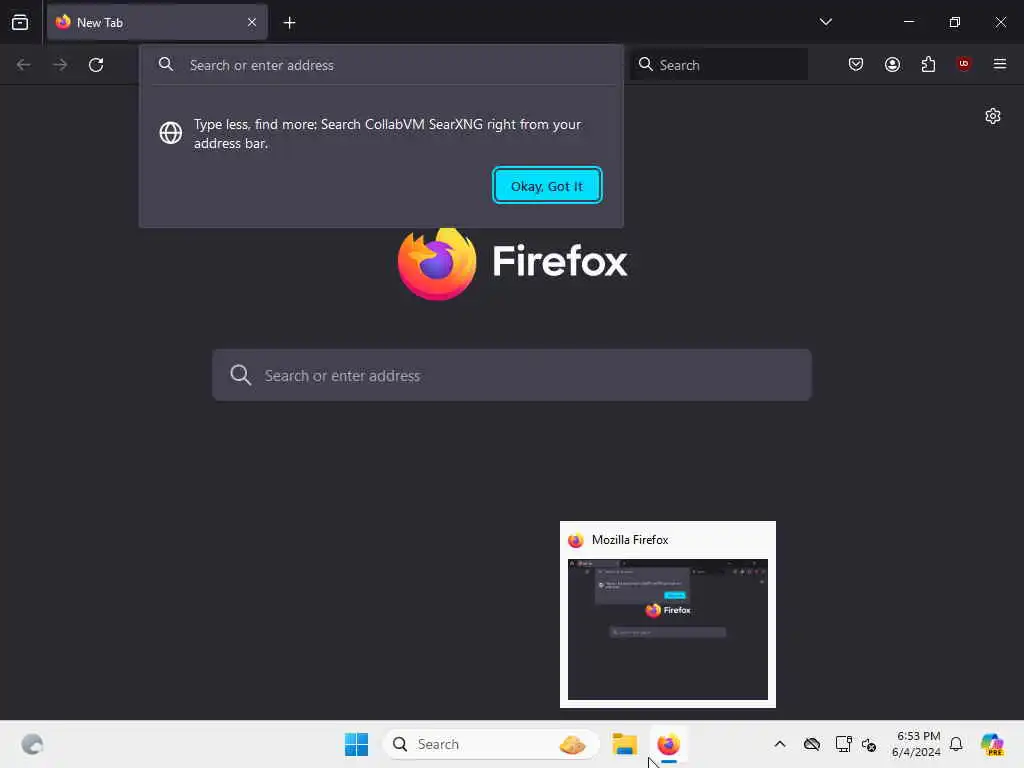Open the Firefox application menu
The image size is (1024, 768).
(x=1000, y=64)
